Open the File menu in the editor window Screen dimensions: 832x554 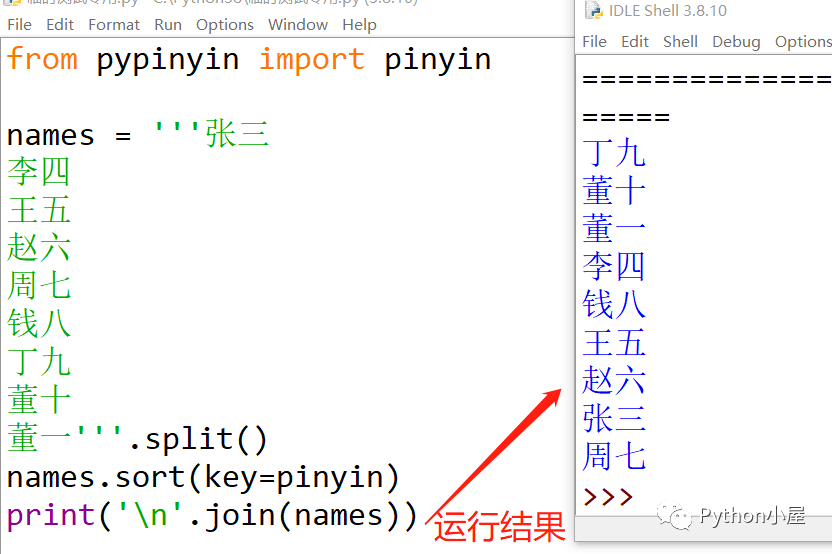(20, 24)
